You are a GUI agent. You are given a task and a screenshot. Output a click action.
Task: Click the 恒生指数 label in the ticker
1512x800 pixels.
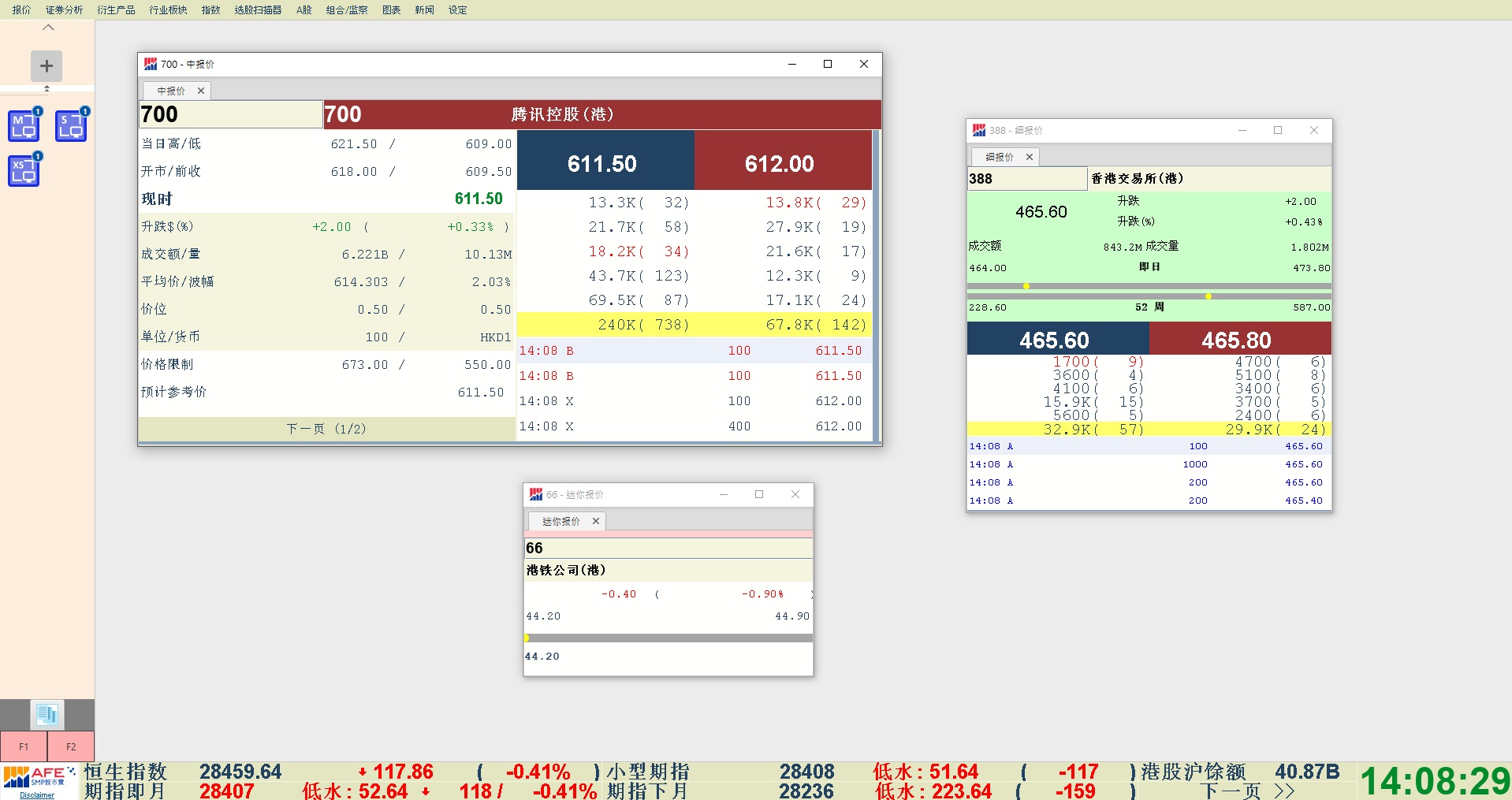(x=126, y=772)
